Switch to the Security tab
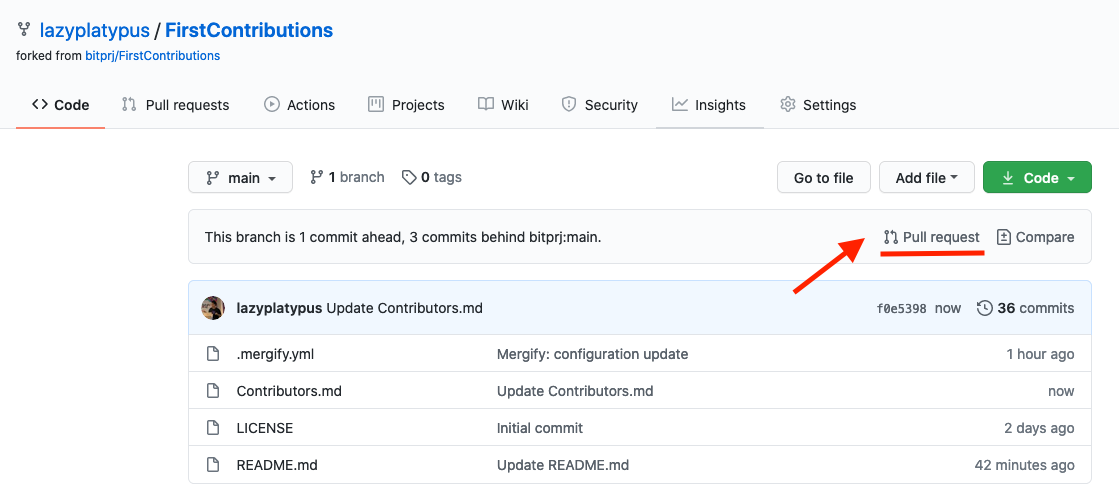Screen dimensions: 1119x497 (599, 105)
